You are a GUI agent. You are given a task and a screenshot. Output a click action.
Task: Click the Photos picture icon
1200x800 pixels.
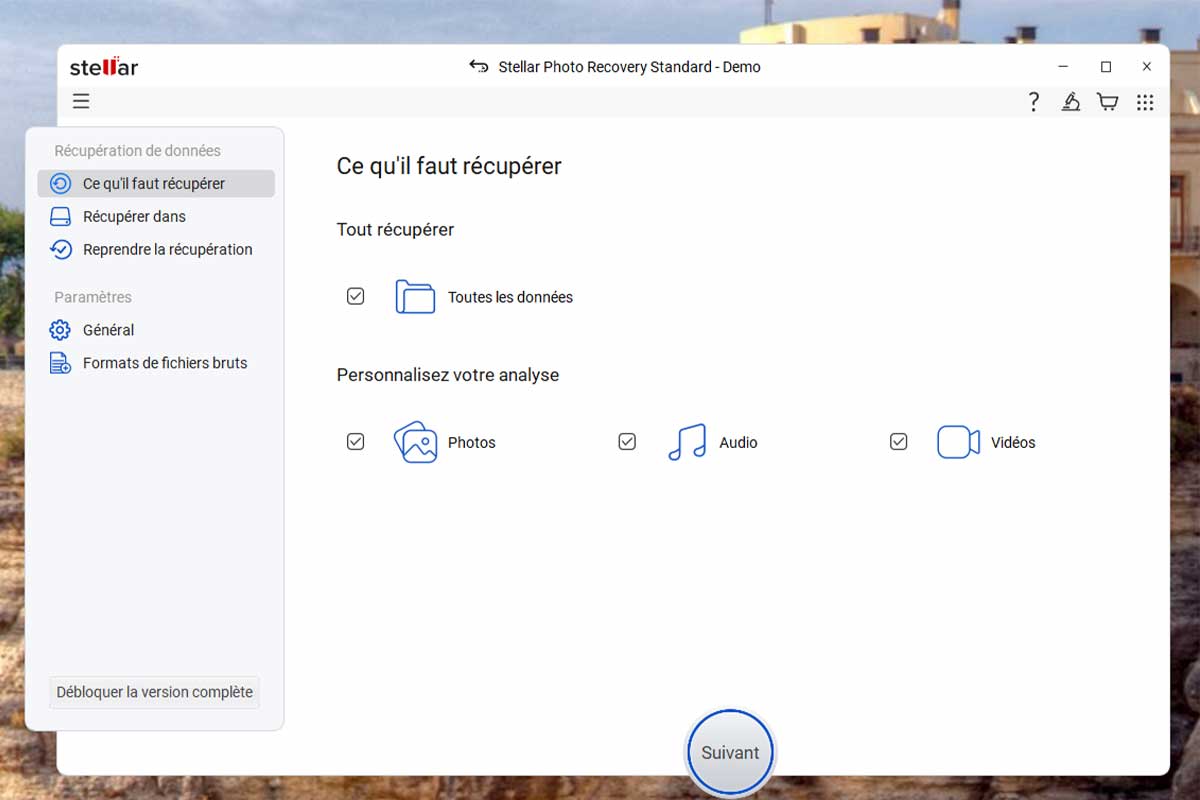(415, 442)
